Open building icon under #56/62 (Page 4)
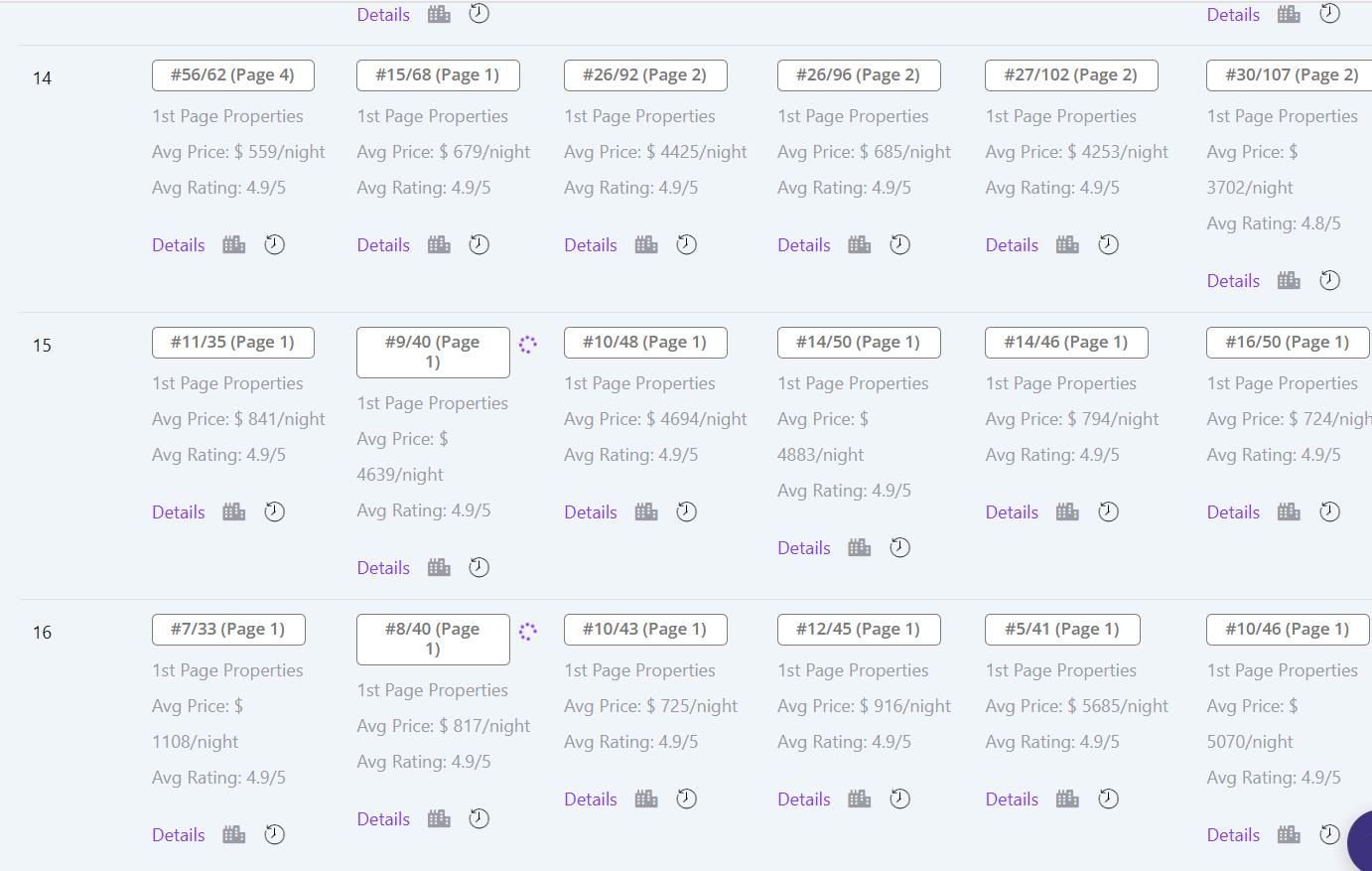Viewport: 1372px width, 871px height. (234, 244)
